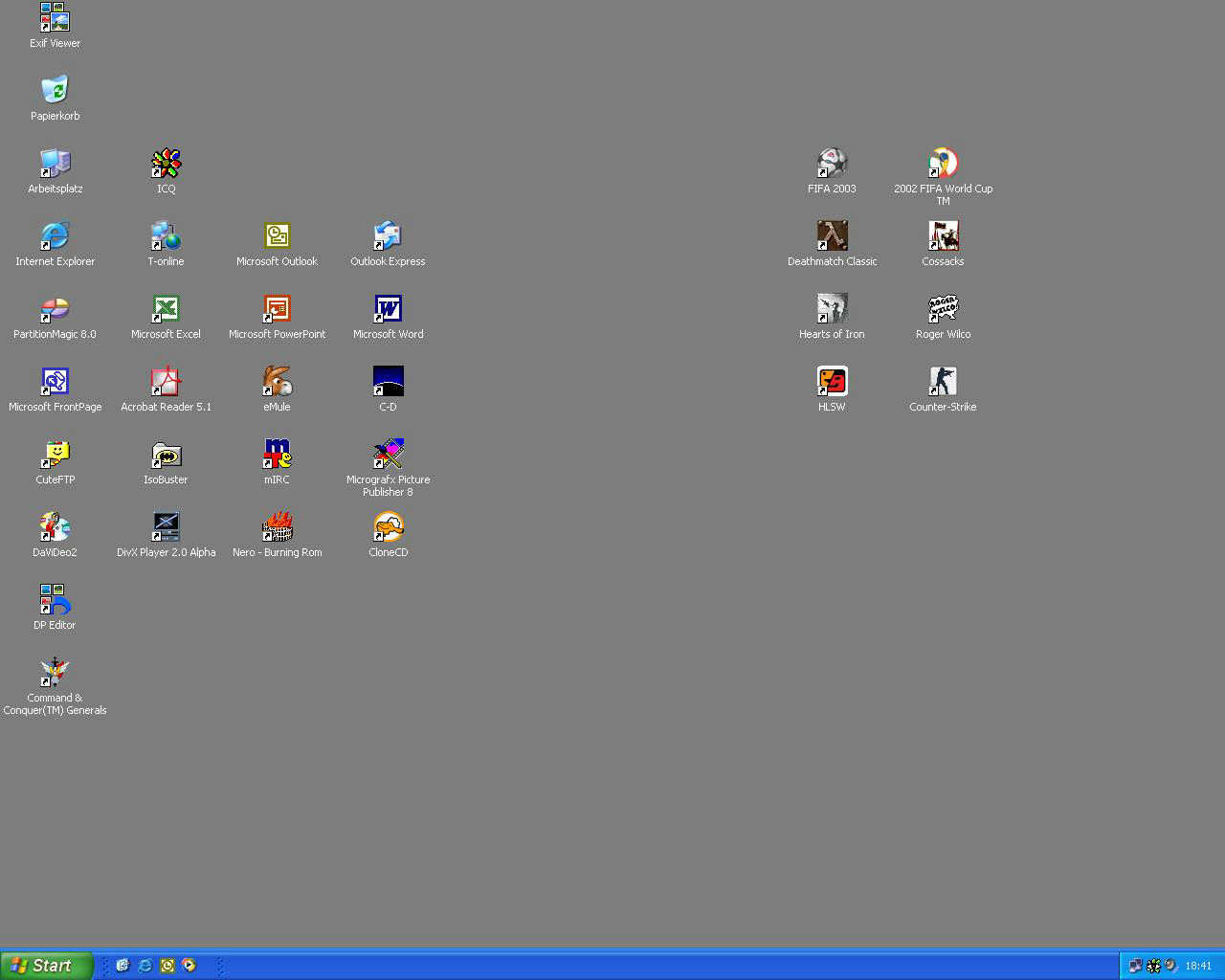Select the Roger Wilco shortcut
Viewport: 1225px width, 980px height.
coord(943,309)
